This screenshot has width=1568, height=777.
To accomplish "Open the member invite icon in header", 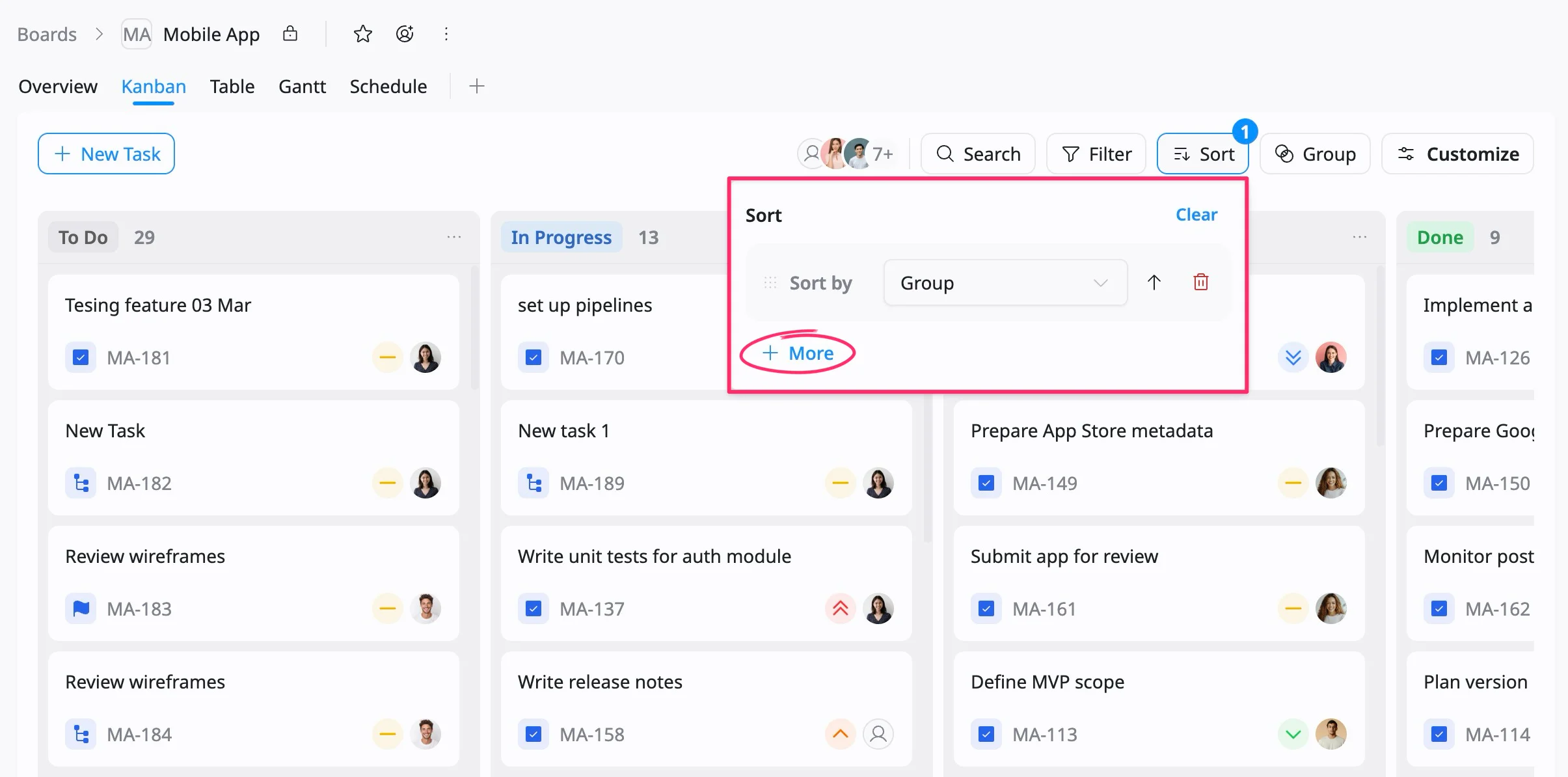I will click(405, 34).
